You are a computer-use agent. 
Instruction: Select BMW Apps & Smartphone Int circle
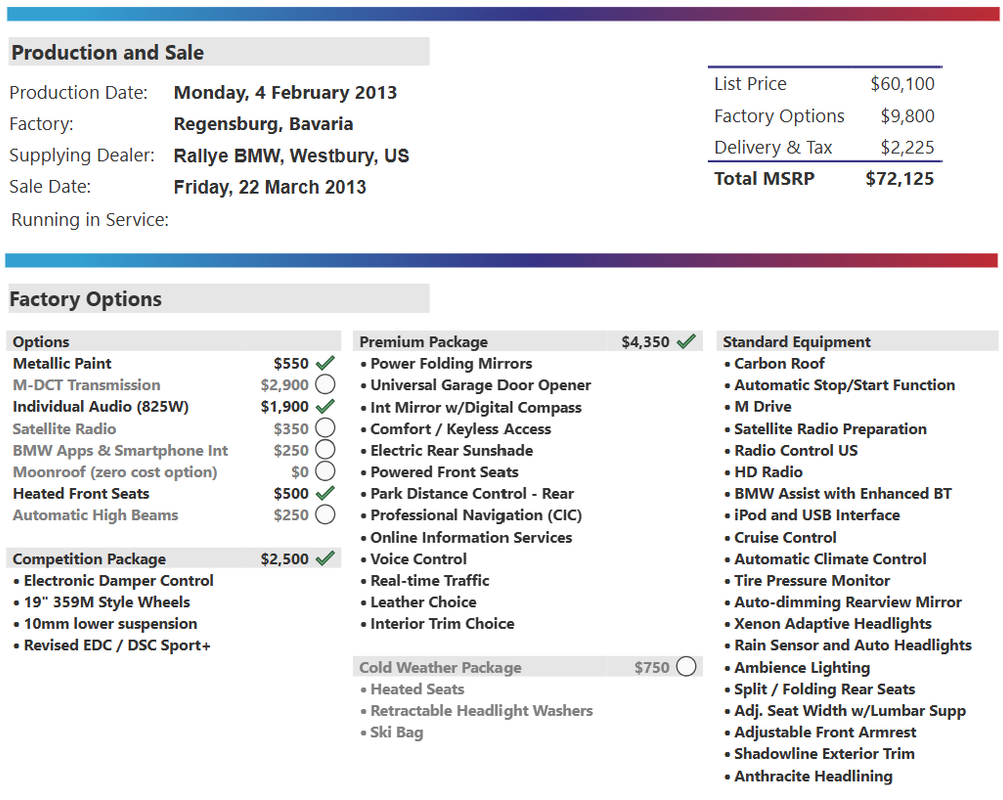[326, 450]
